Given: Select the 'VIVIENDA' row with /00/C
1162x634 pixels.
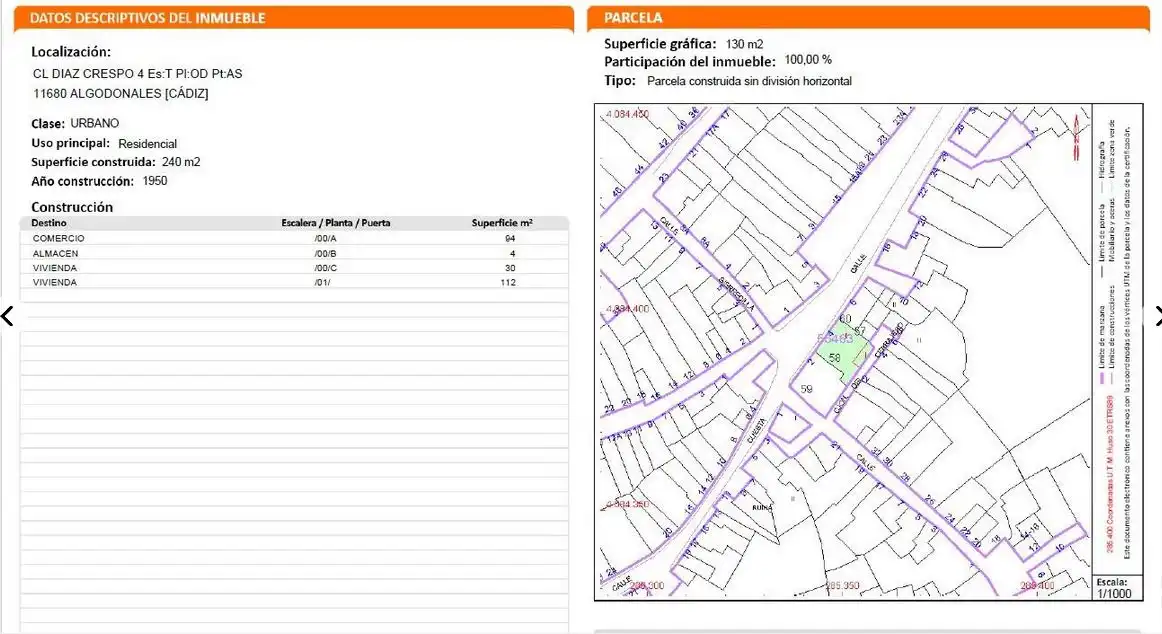Looking at the screenshot, I should pos(294,268).
